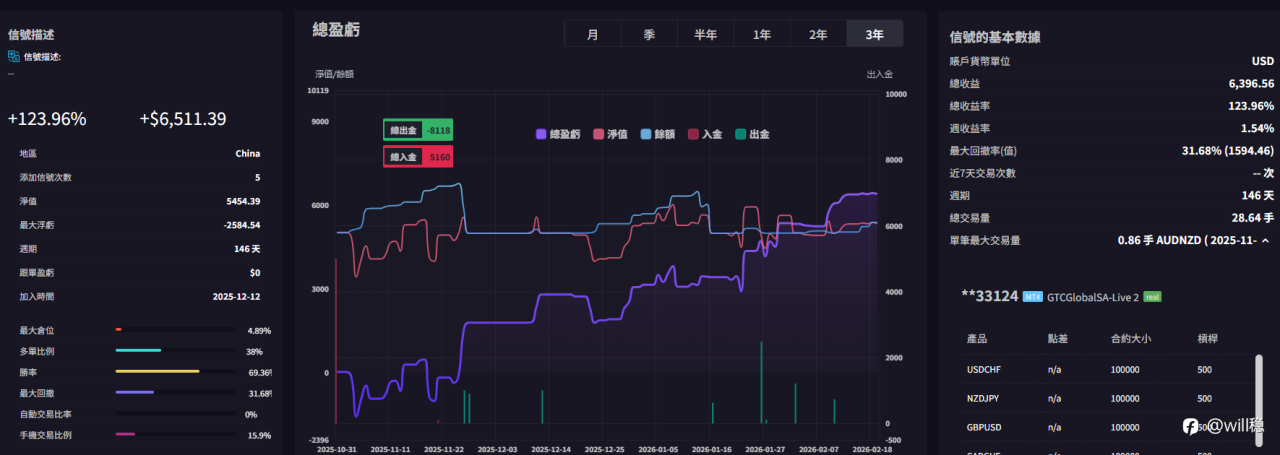Screen dimensions: 1280x455
Task: Select the 3年 time range tab
Action: 874,34
